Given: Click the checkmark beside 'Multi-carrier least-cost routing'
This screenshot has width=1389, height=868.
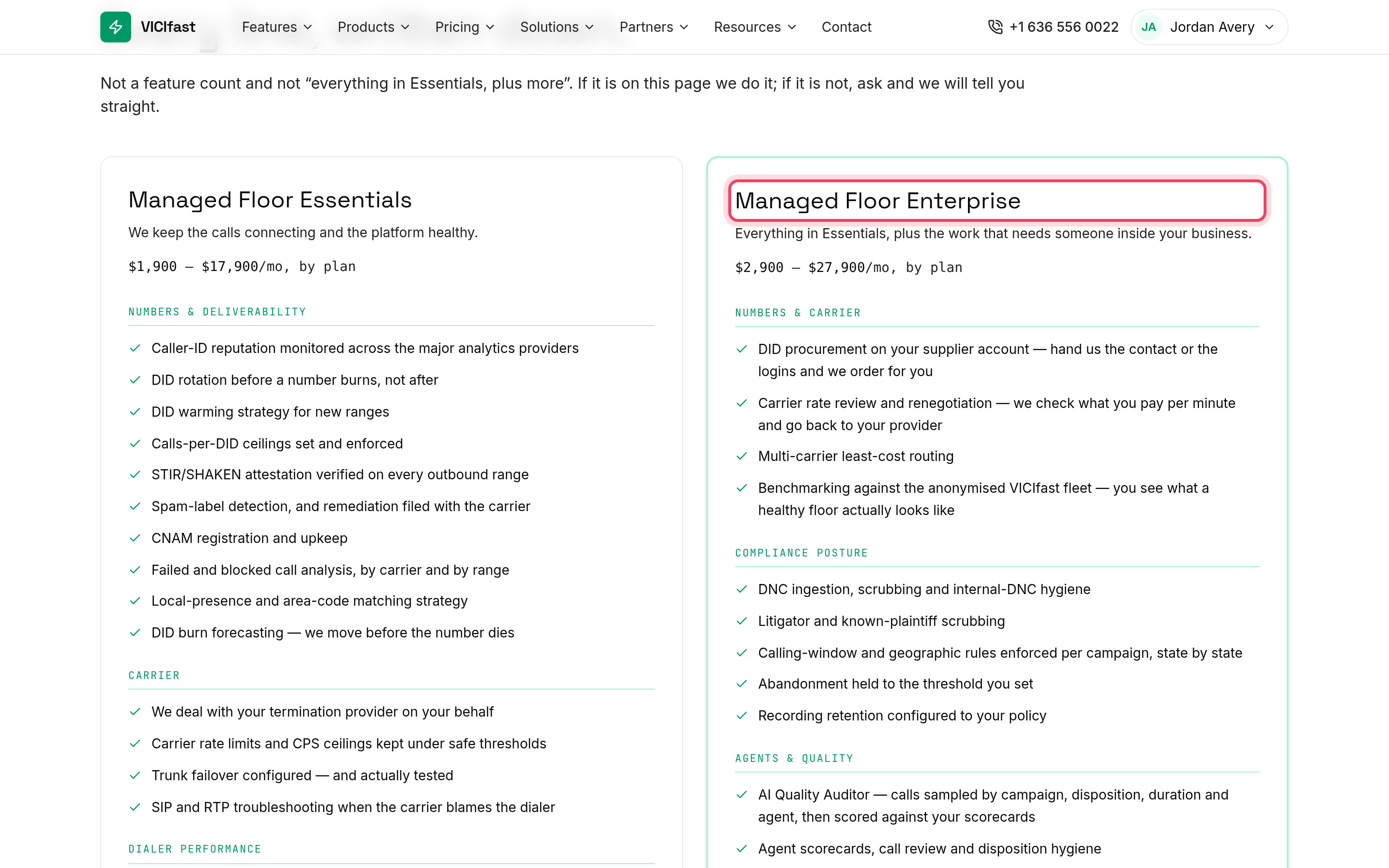Looking at the screenshot, I should click(x=742, y=456).
